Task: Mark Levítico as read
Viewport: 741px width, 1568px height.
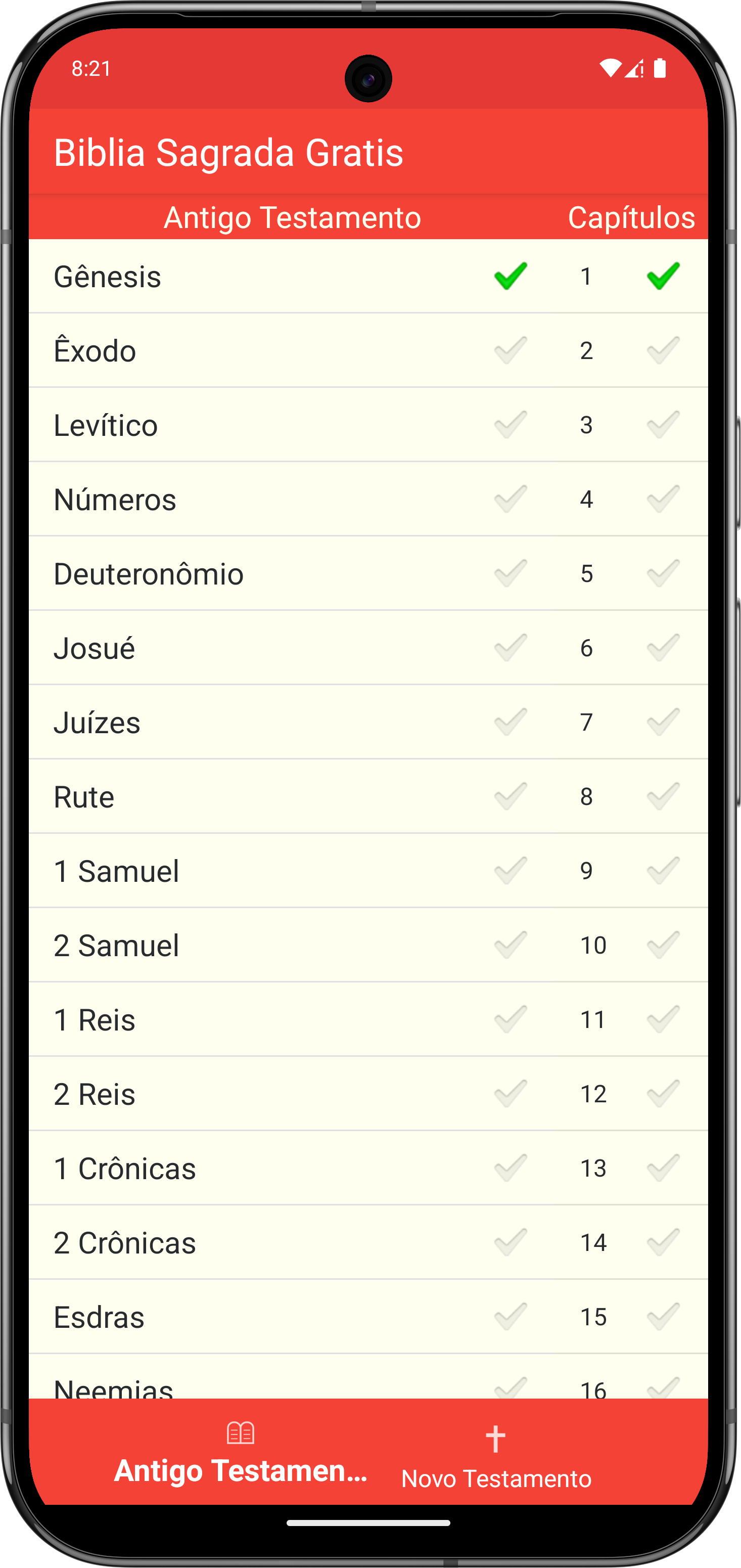Action: [510, 424]
